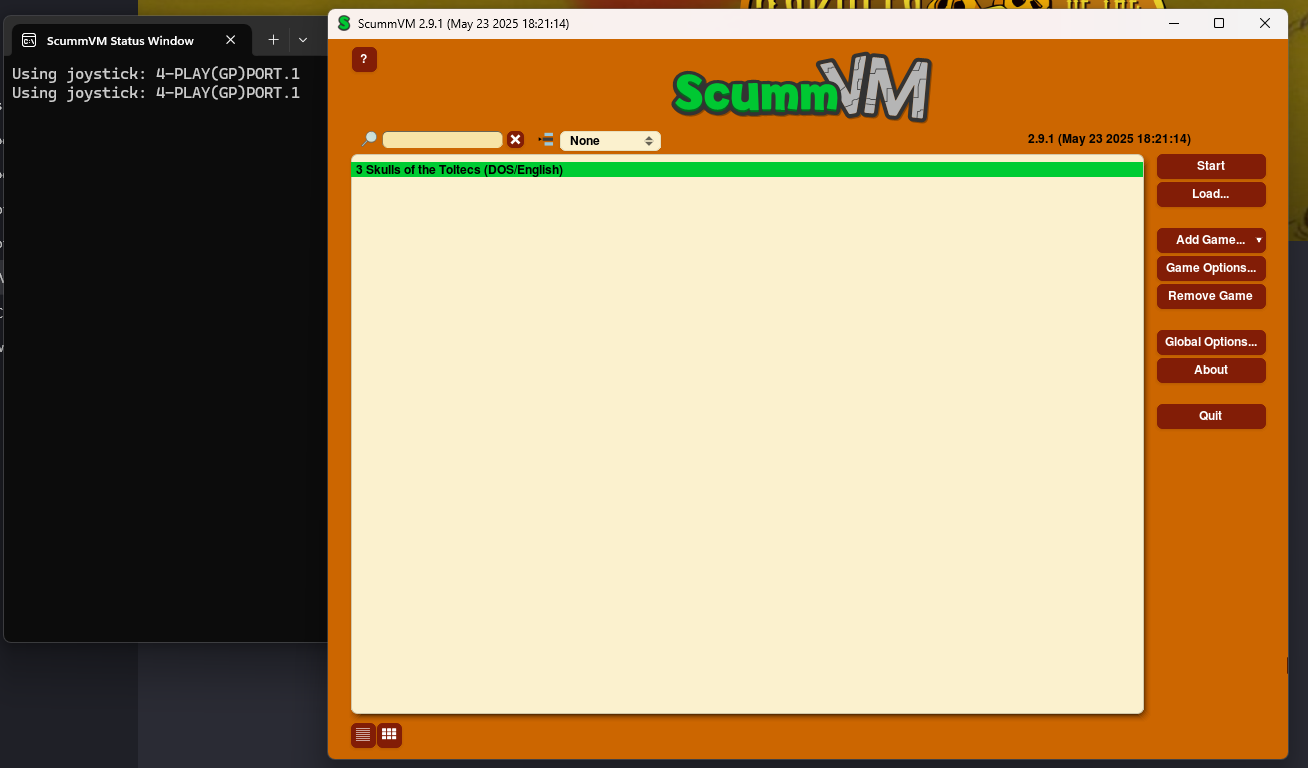
Task: Maximize the ScummVM window
Action: [x=1219, y=23]
